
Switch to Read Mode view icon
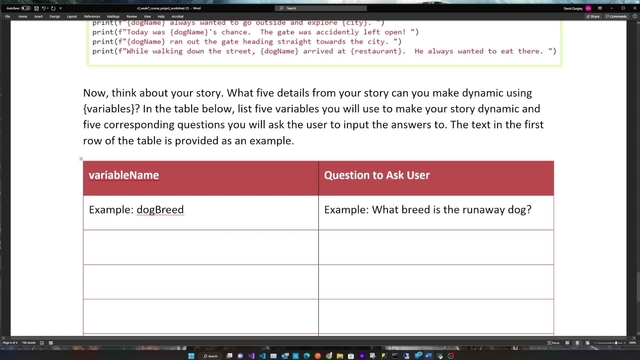tap(567, 343)
